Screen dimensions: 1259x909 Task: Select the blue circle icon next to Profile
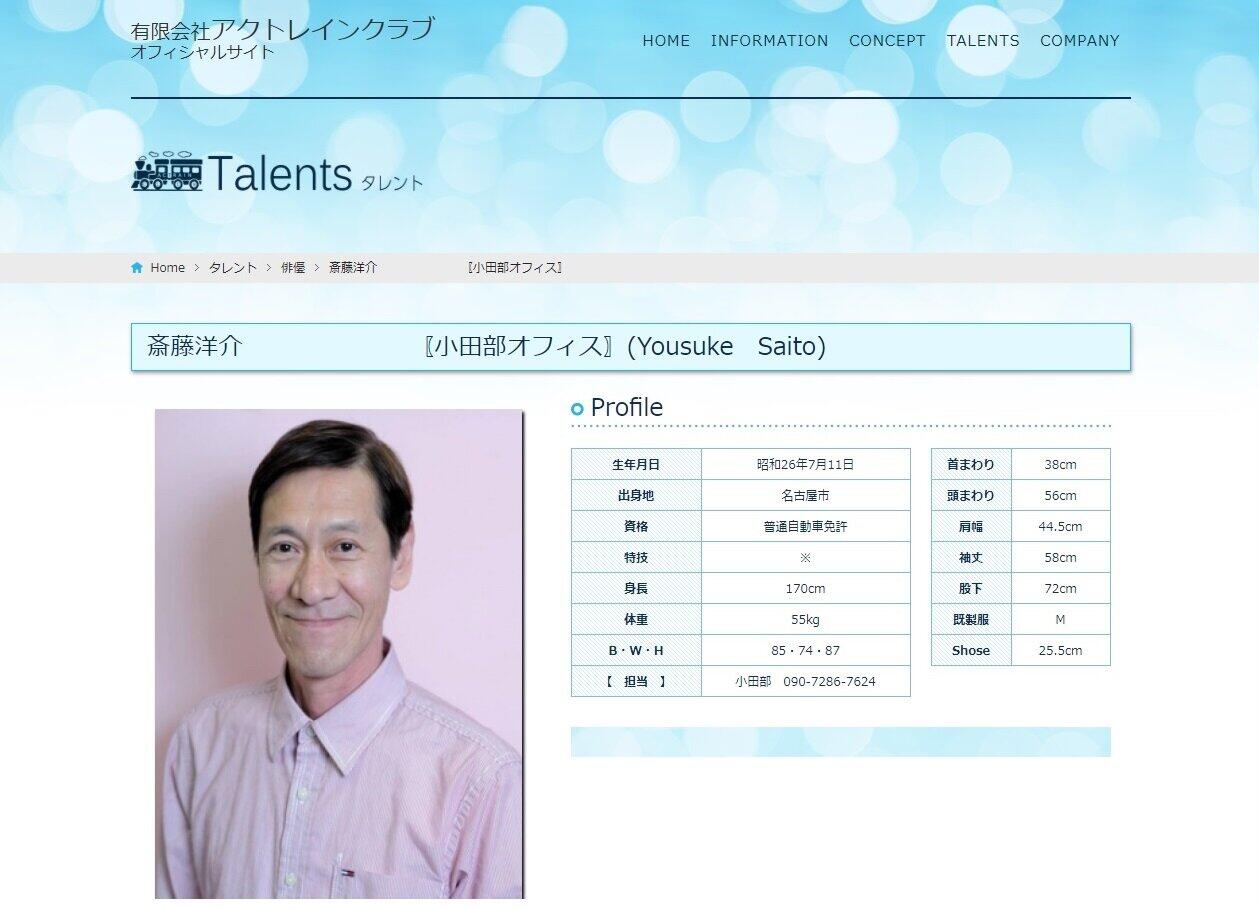577,408
